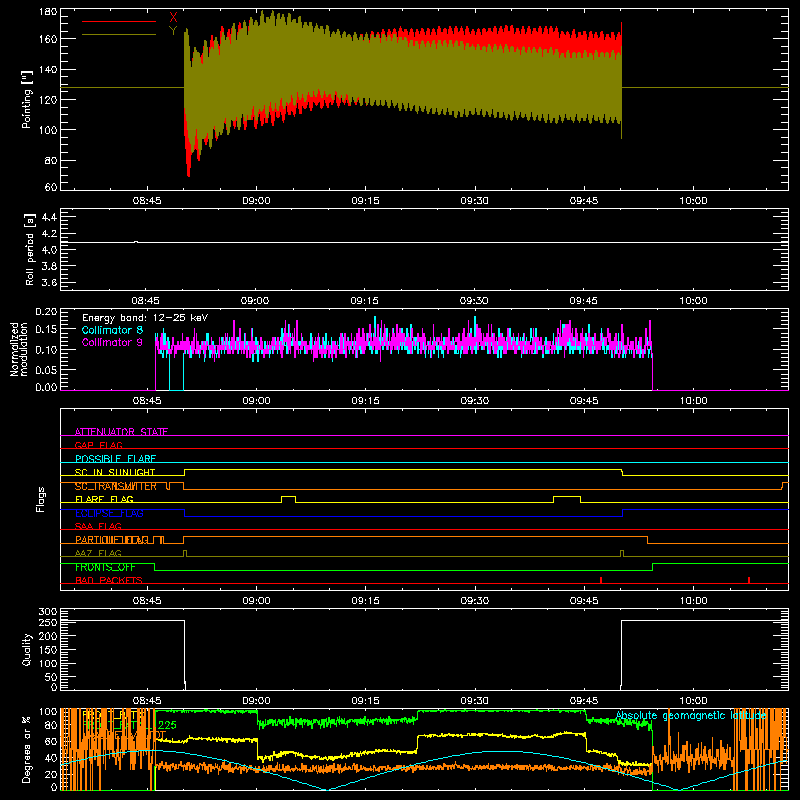The image size is (800, 800).
Task: Click the 'Quality' y-axis title
Action: [x=27, y=649]
